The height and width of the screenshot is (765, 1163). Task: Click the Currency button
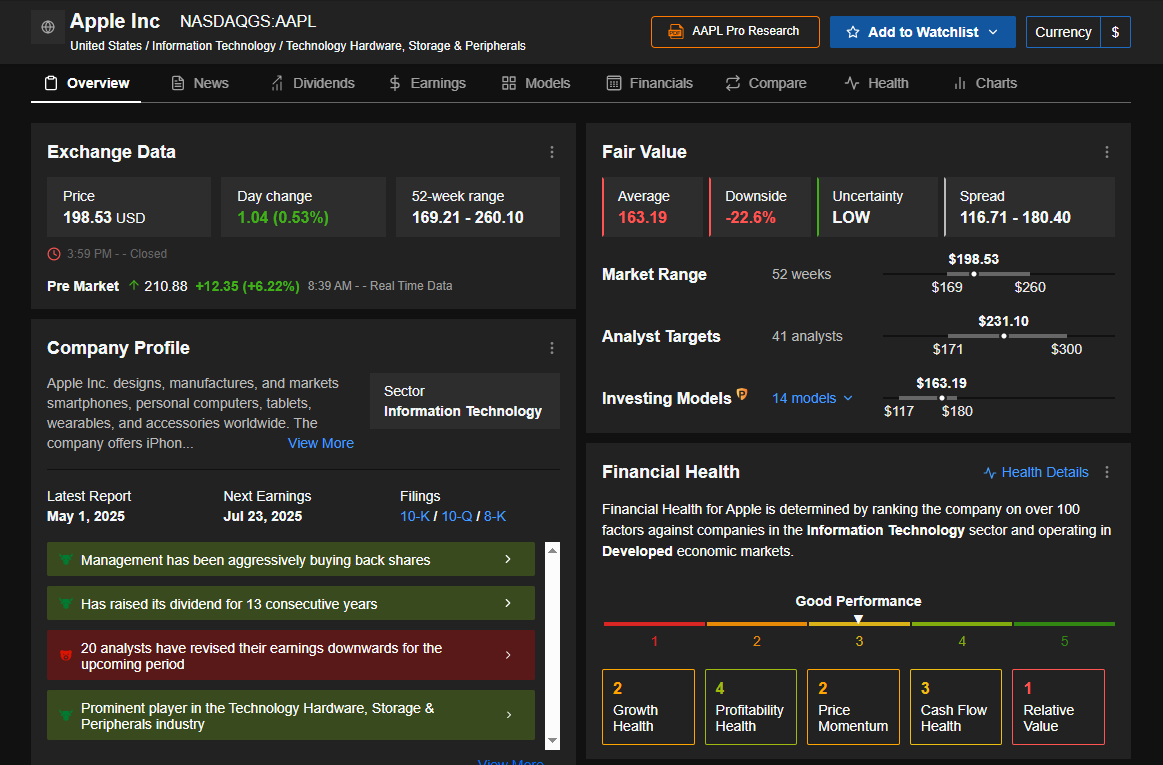tap(1063, 32)
